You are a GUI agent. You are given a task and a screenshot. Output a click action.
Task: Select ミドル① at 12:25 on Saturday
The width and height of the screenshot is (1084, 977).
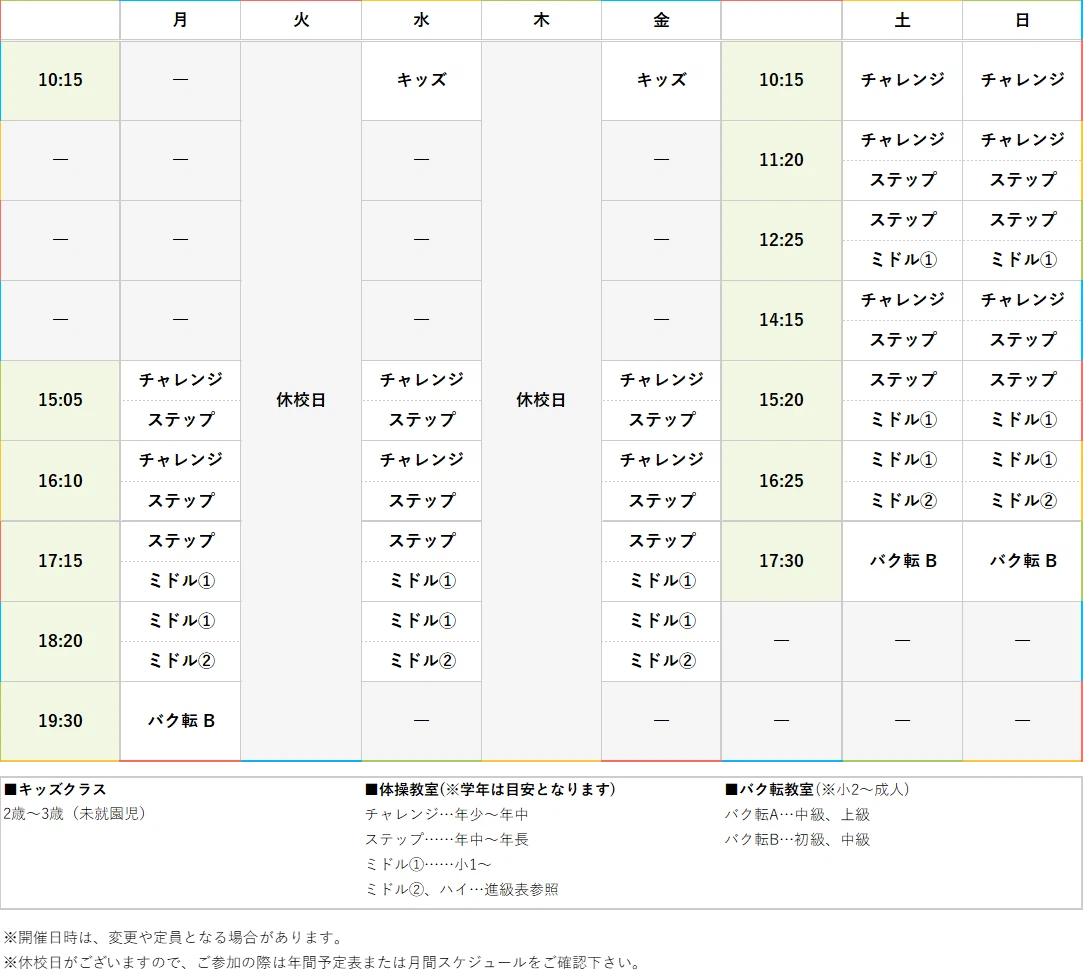point(902,260)
